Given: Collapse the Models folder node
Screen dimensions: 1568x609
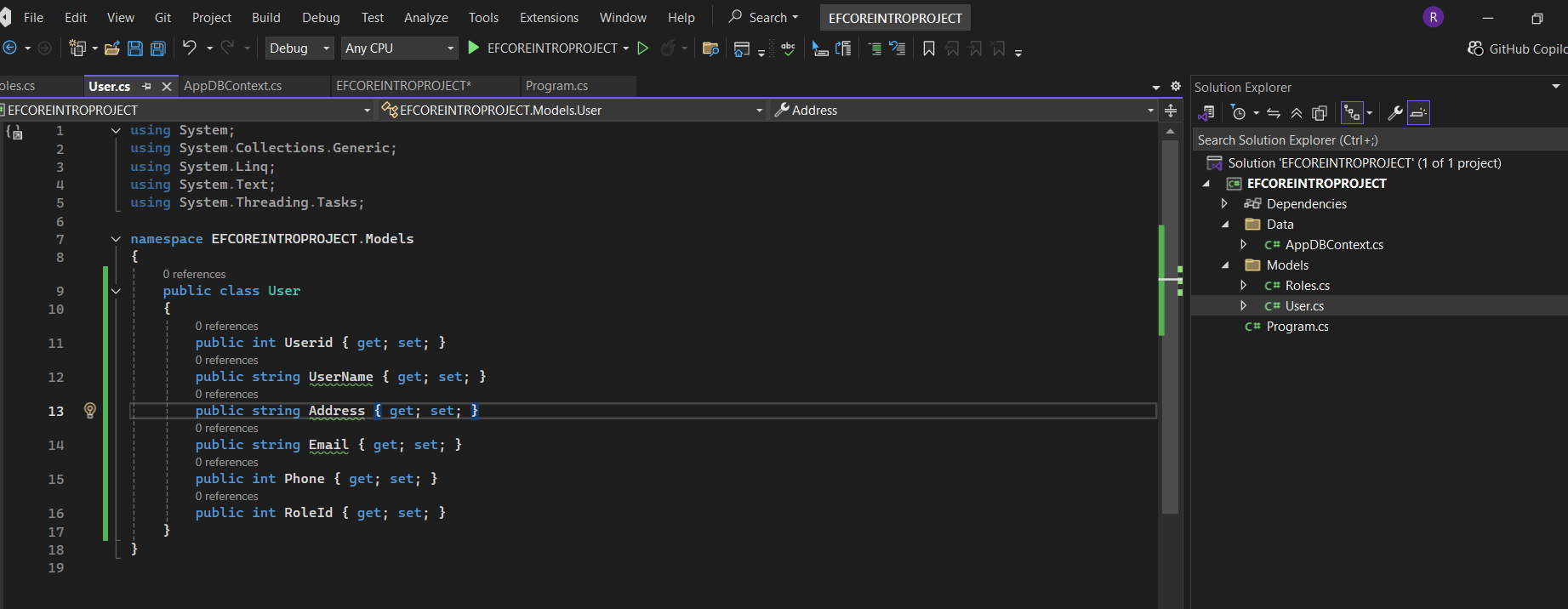Looking at the screenshot, I should [x=1225, y=265].
